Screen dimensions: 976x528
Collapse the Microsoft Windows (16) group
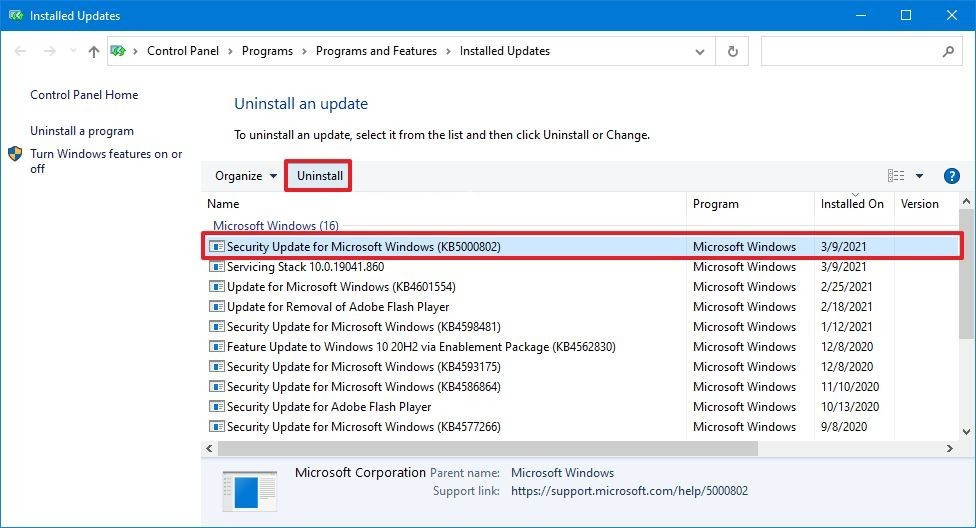click(276, 225)
